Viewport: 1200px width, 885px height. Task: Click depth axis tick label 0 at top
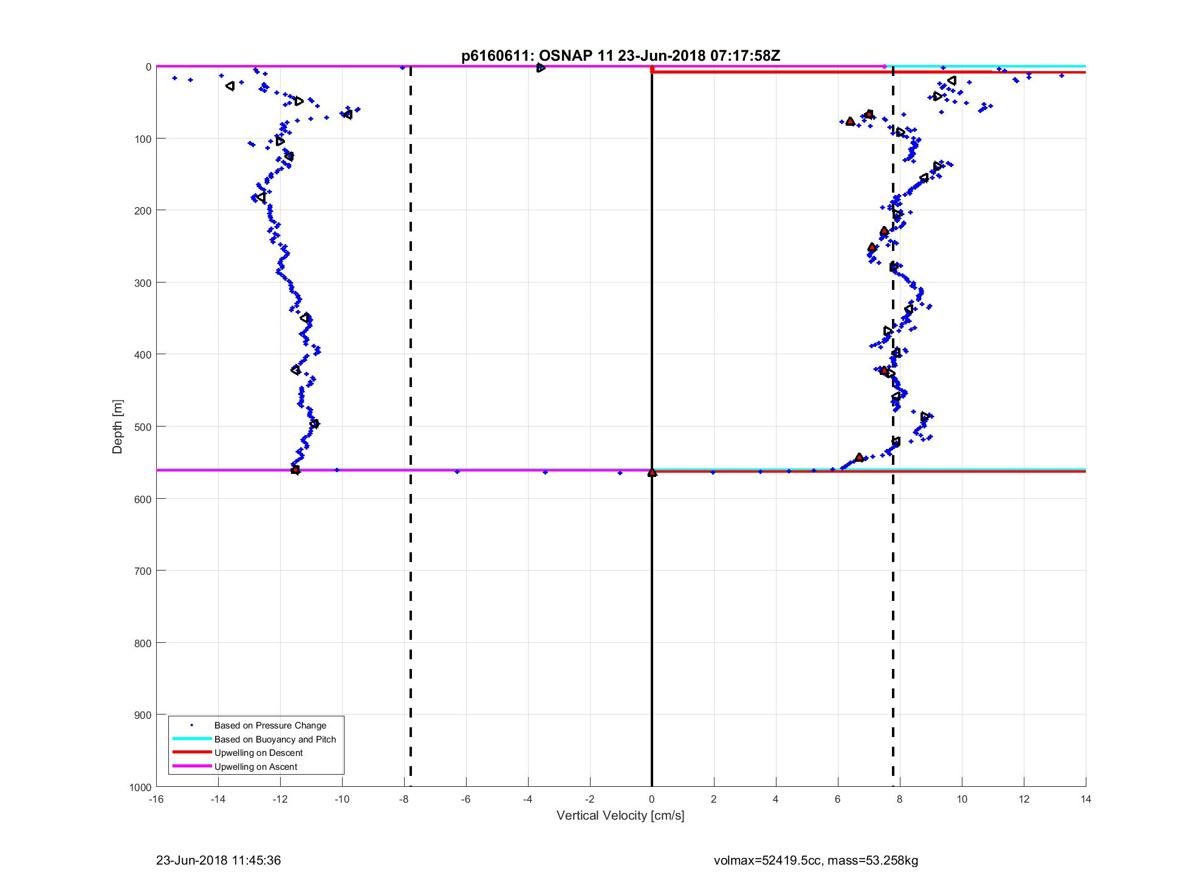tap(148, 67)
